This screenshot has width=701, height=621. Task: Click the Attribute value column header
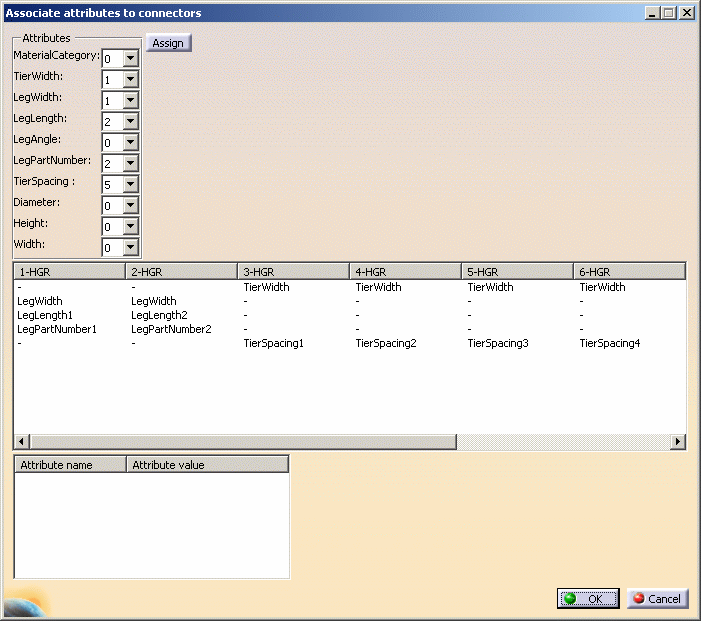[x=207, y=465]
